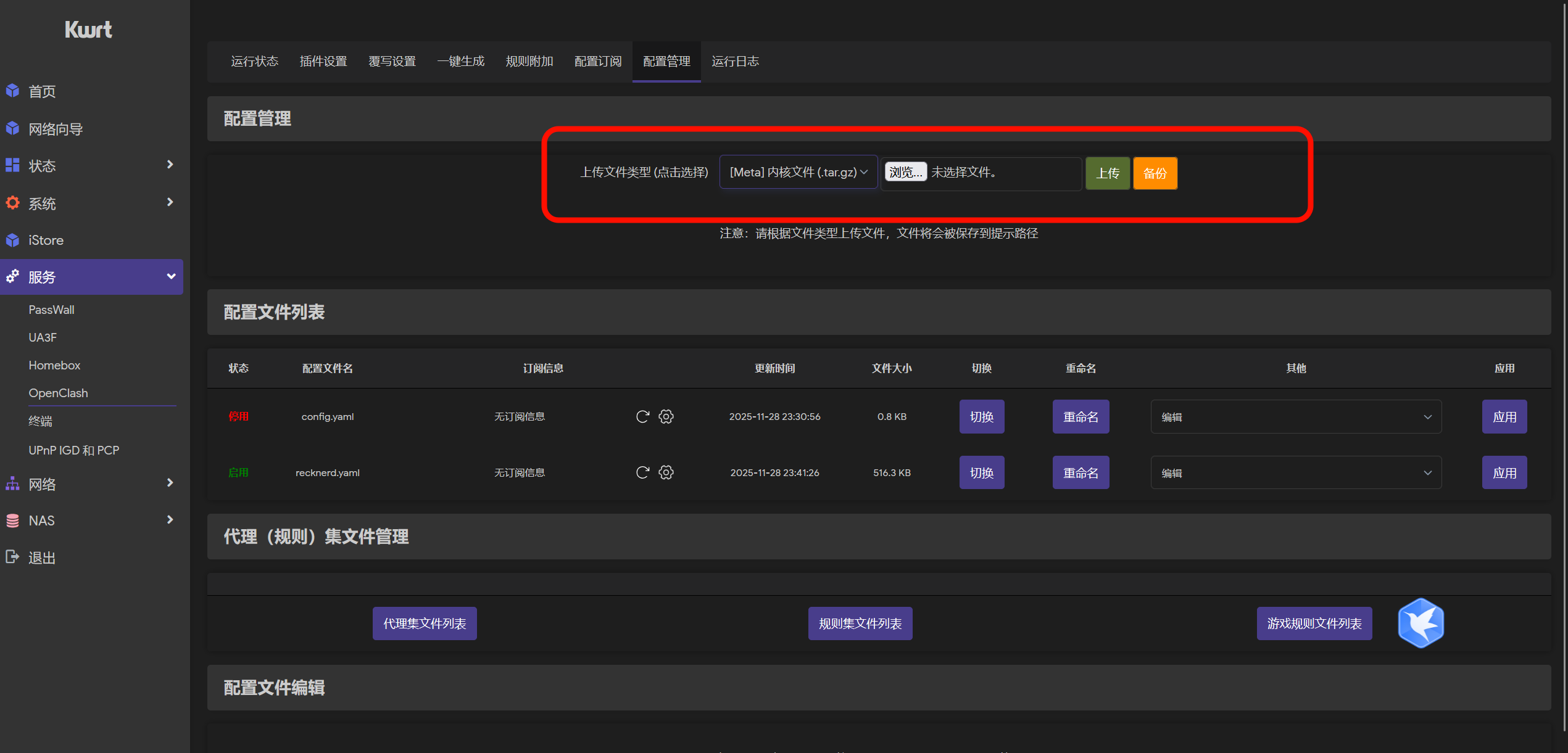Click the blue bird hexagon logo
Viewport: 1568px width, 753px height.
1421,623
